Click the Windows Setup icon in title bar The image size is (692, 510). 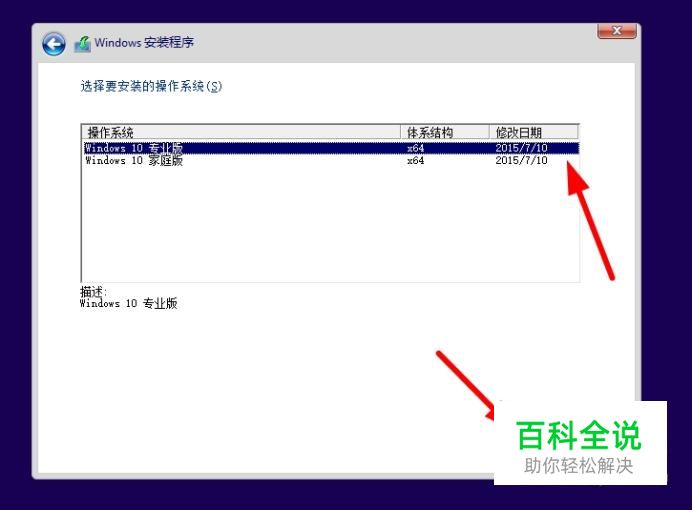tap(83, 44)
